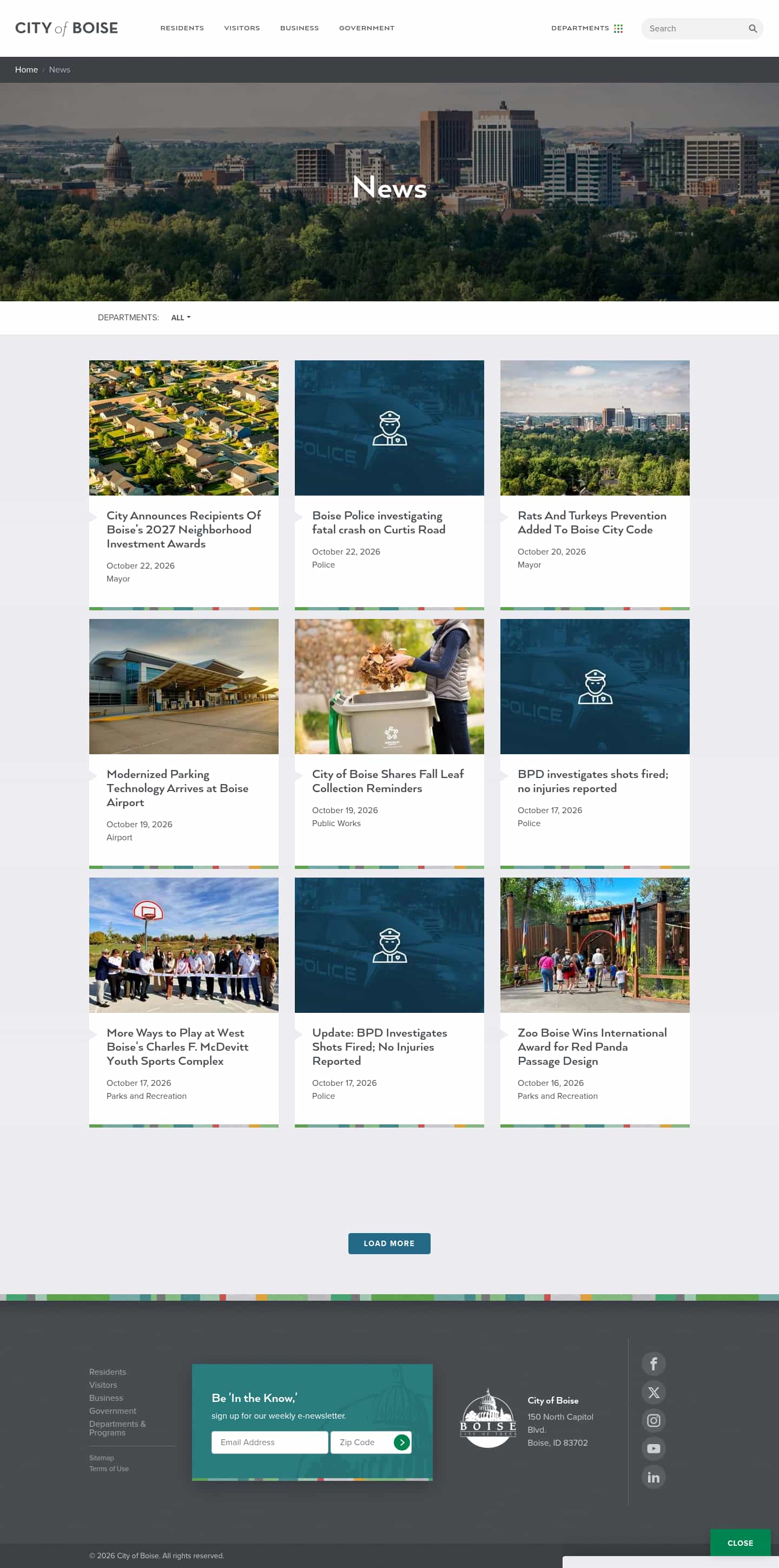Click footer Government link

113,1411
